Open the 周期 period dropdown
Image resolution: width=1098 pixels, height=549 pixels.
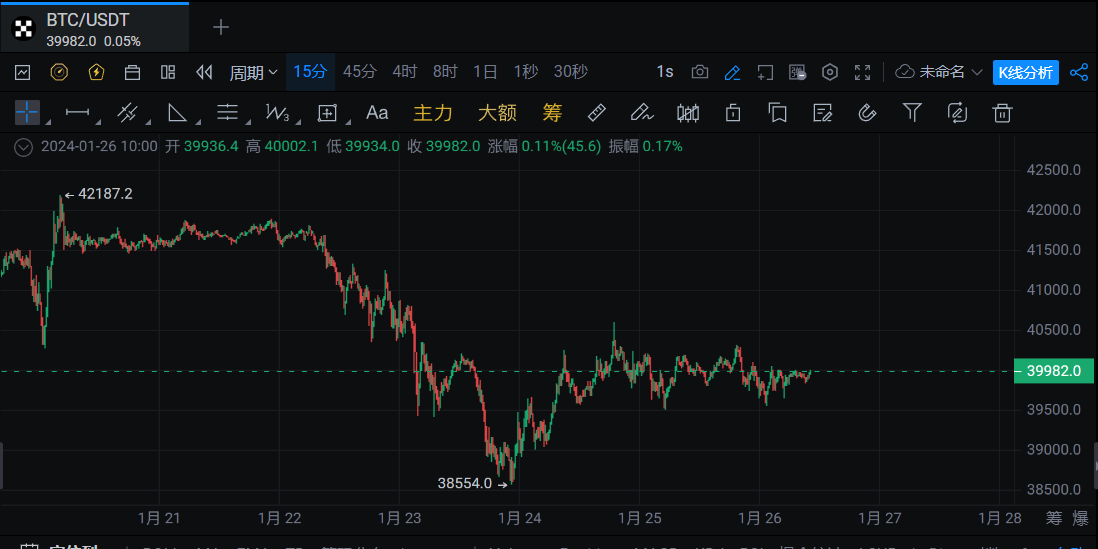[254, 72]
